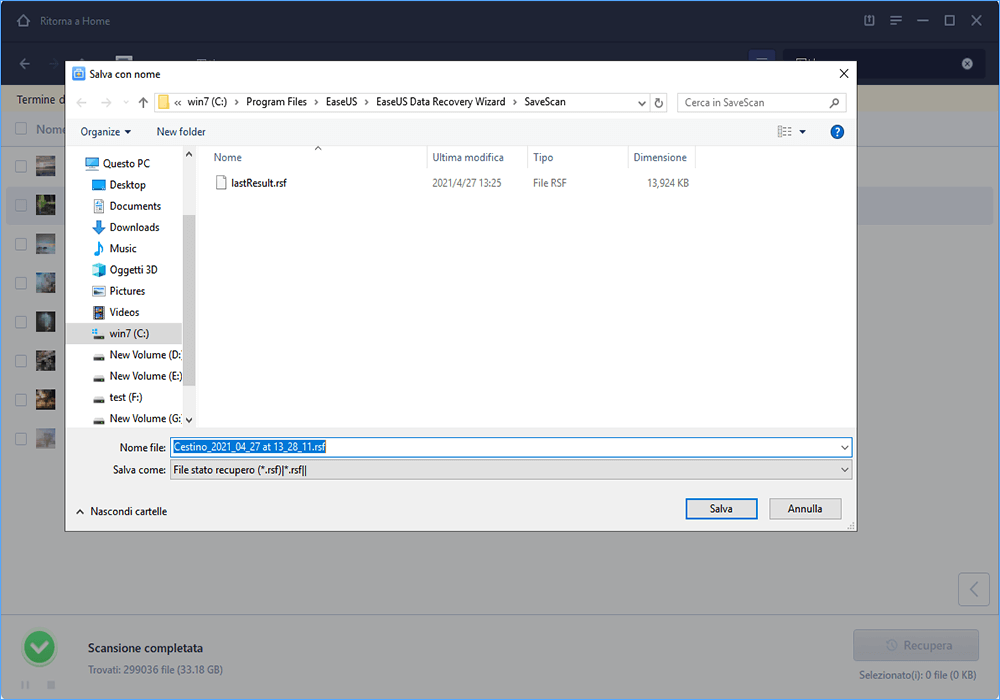Sort files by Ultima modifica column
The image size is (1000, 700).
(467, 158)
